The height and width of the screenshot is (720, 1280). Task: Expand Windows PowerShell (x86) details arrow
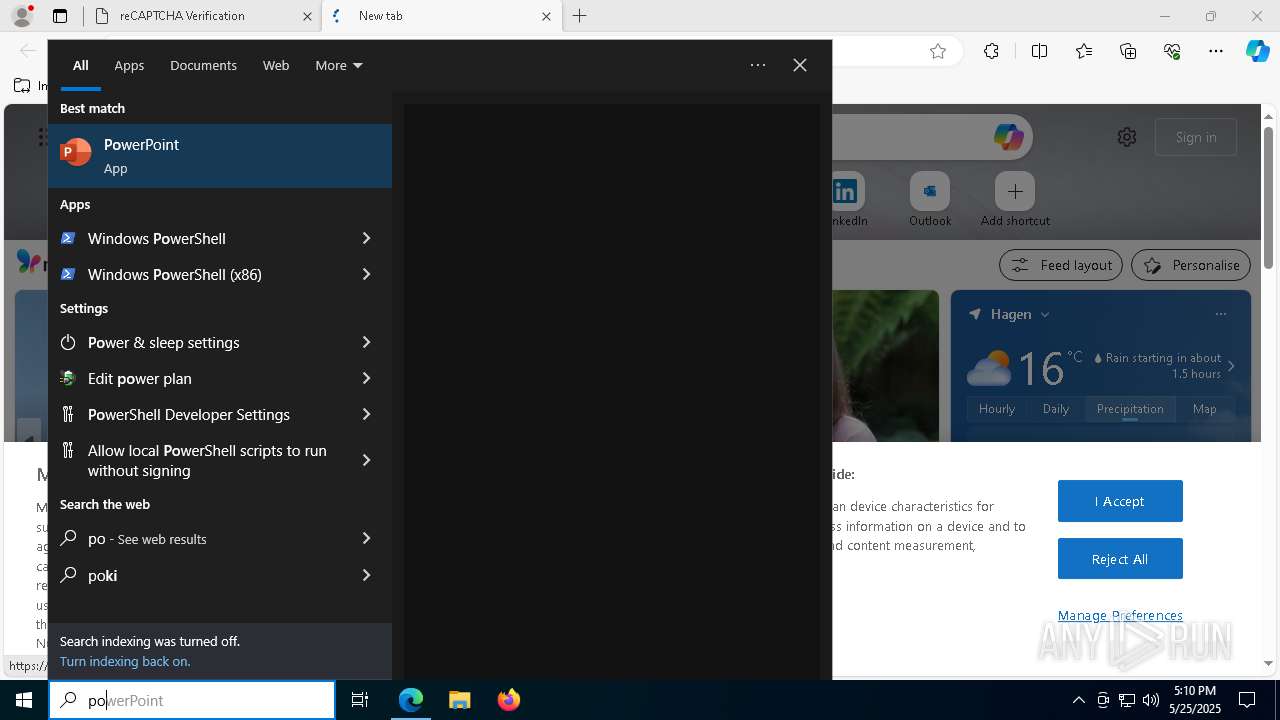click(366, 274)
